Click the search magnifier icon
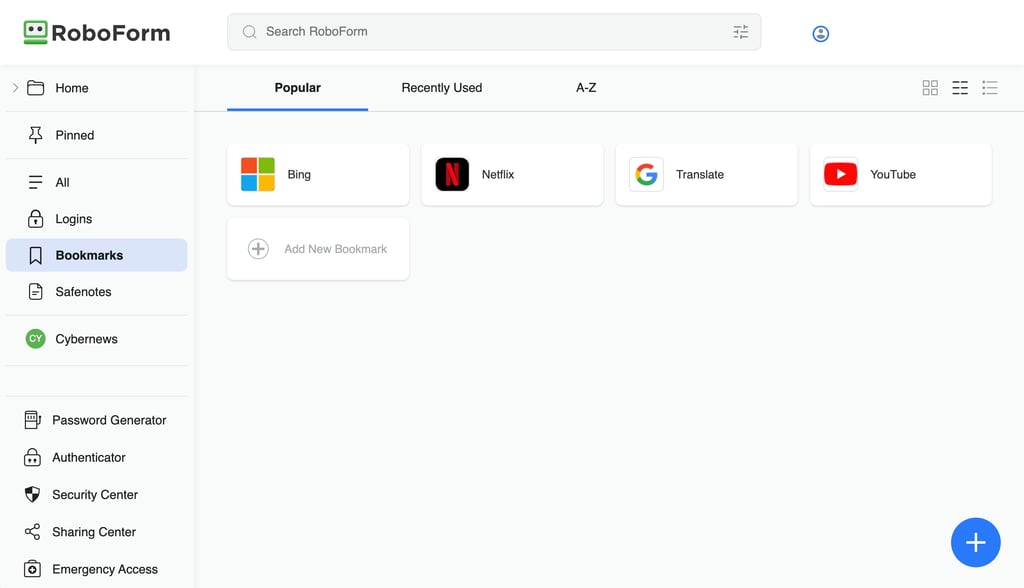Viewport: 1024px width, 588px height. point(249,31)
